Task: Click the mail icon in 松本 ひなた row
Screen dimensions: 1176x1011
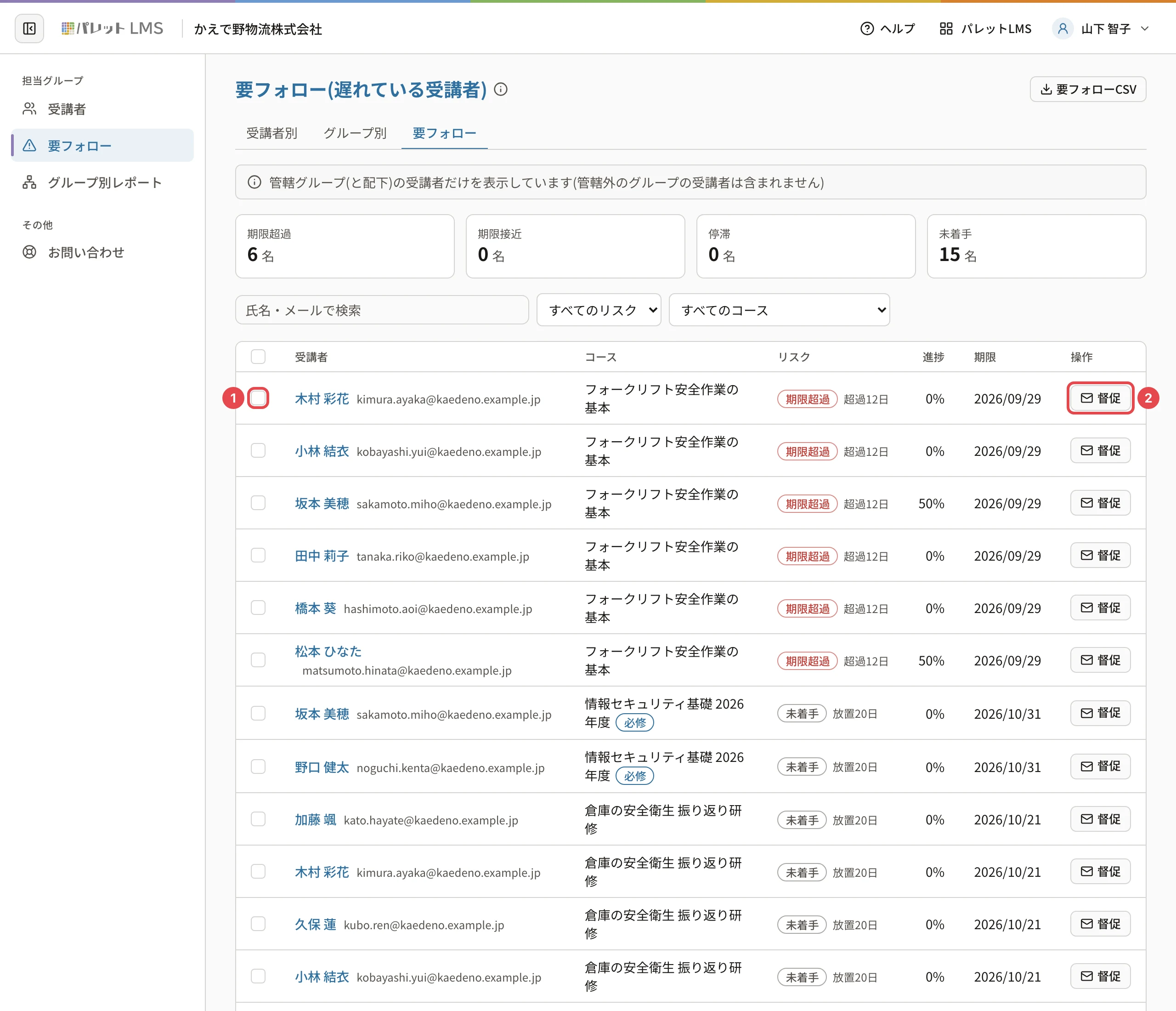Action: [1086, 660]
